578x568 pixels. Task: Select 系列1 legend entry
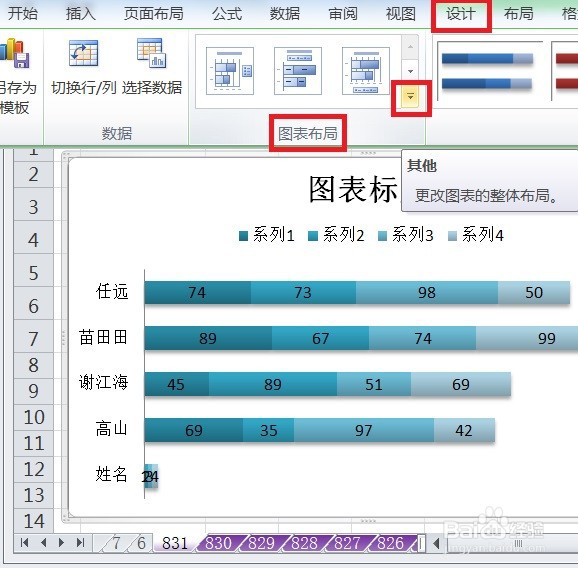point(267,235)
